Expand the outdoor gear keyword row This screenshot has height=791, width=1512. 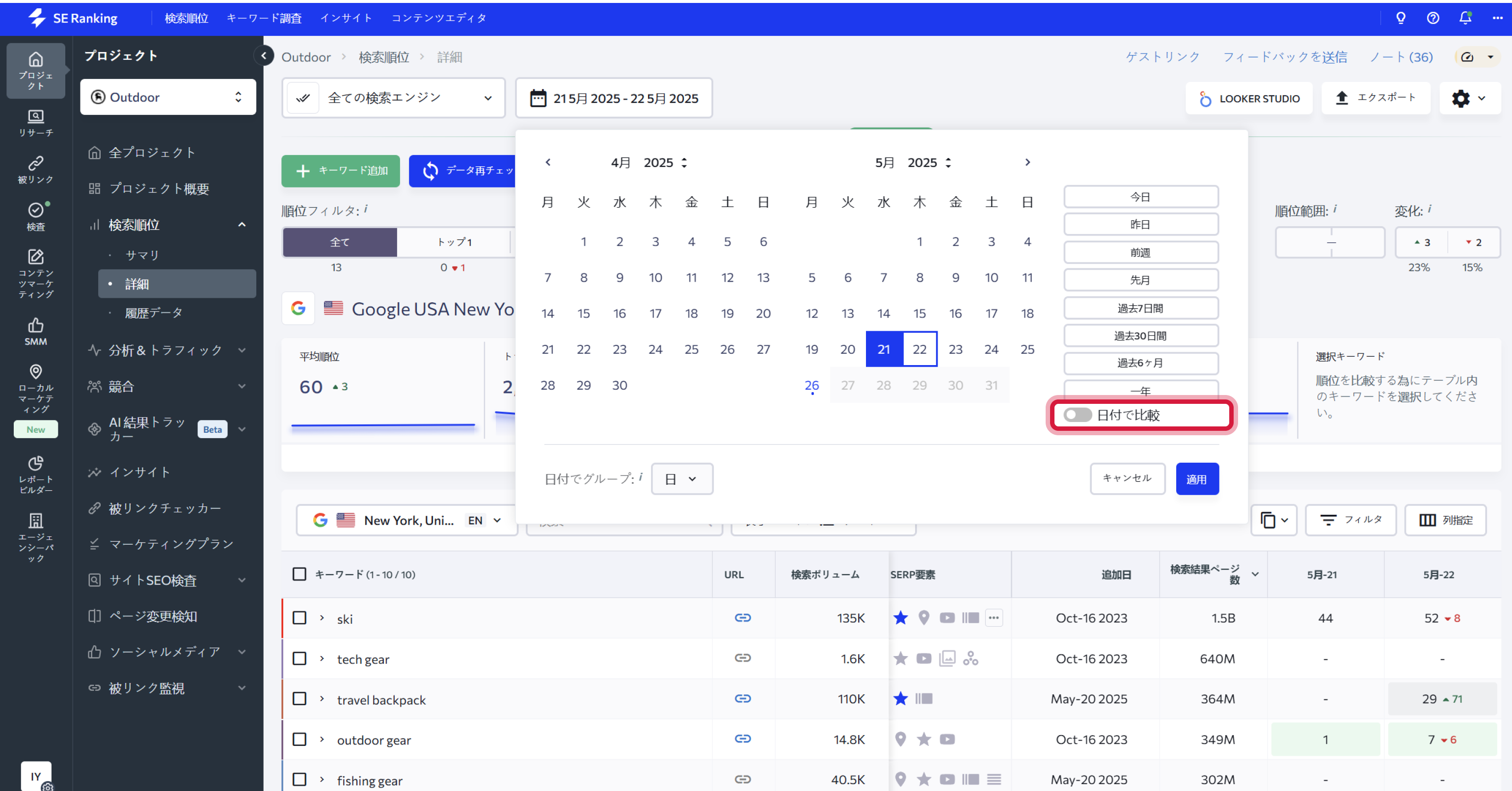322,739
